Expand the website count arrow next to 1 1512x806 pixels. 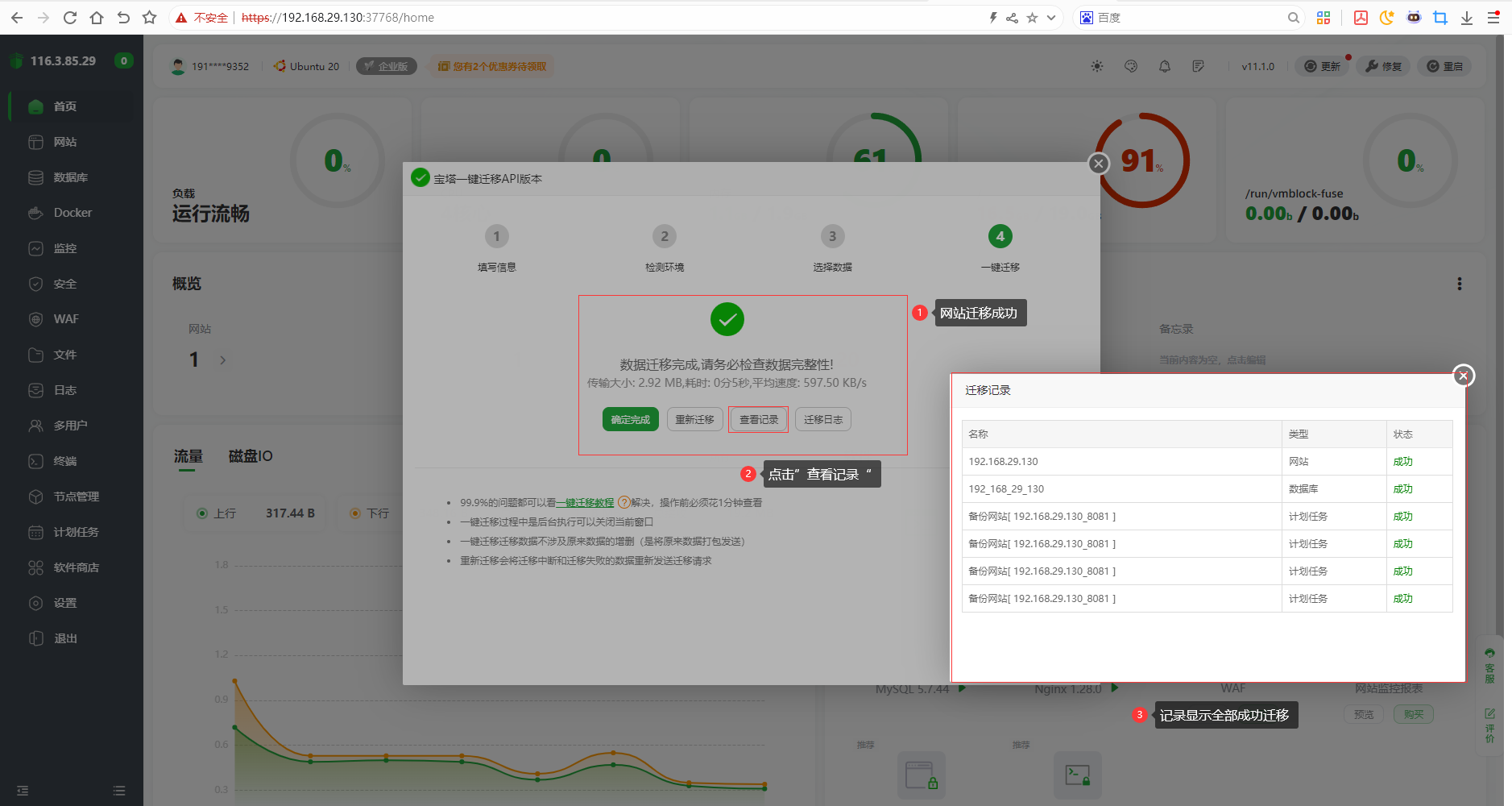coord(222,359)
